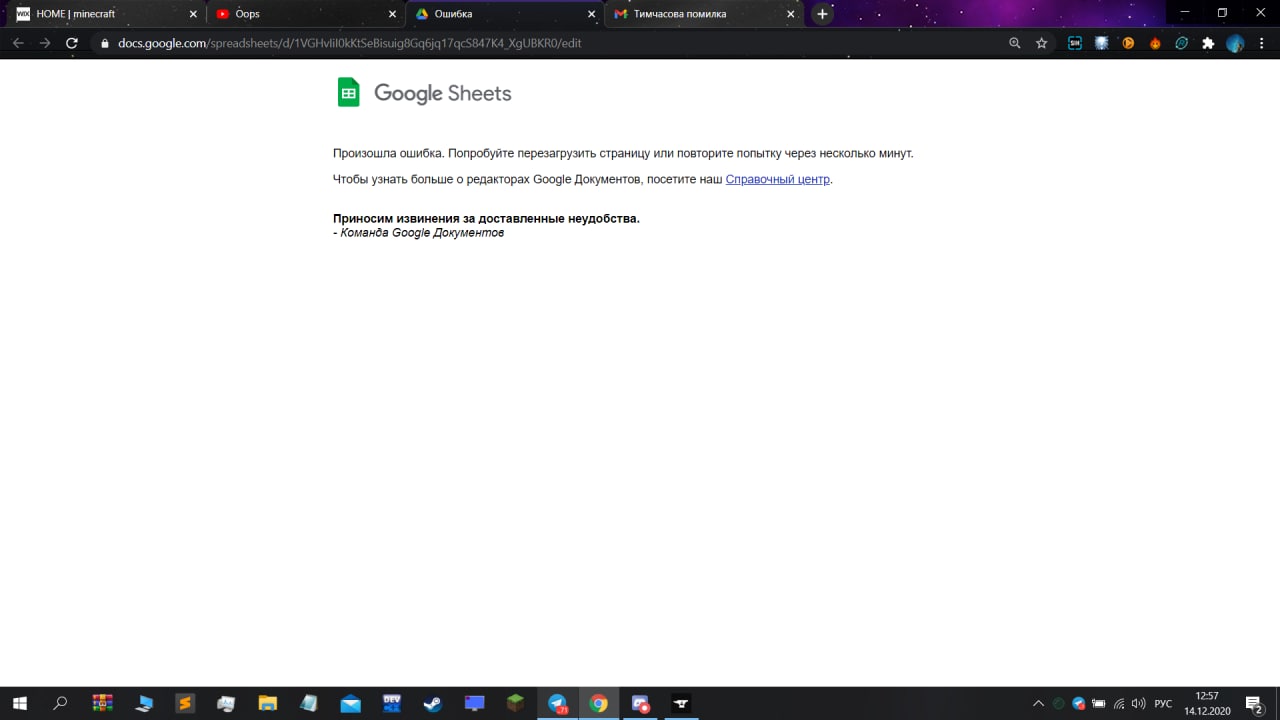The image size is (1280, 720).
Task: Click the orange play-button extension icon
Action: (1128, 43)
